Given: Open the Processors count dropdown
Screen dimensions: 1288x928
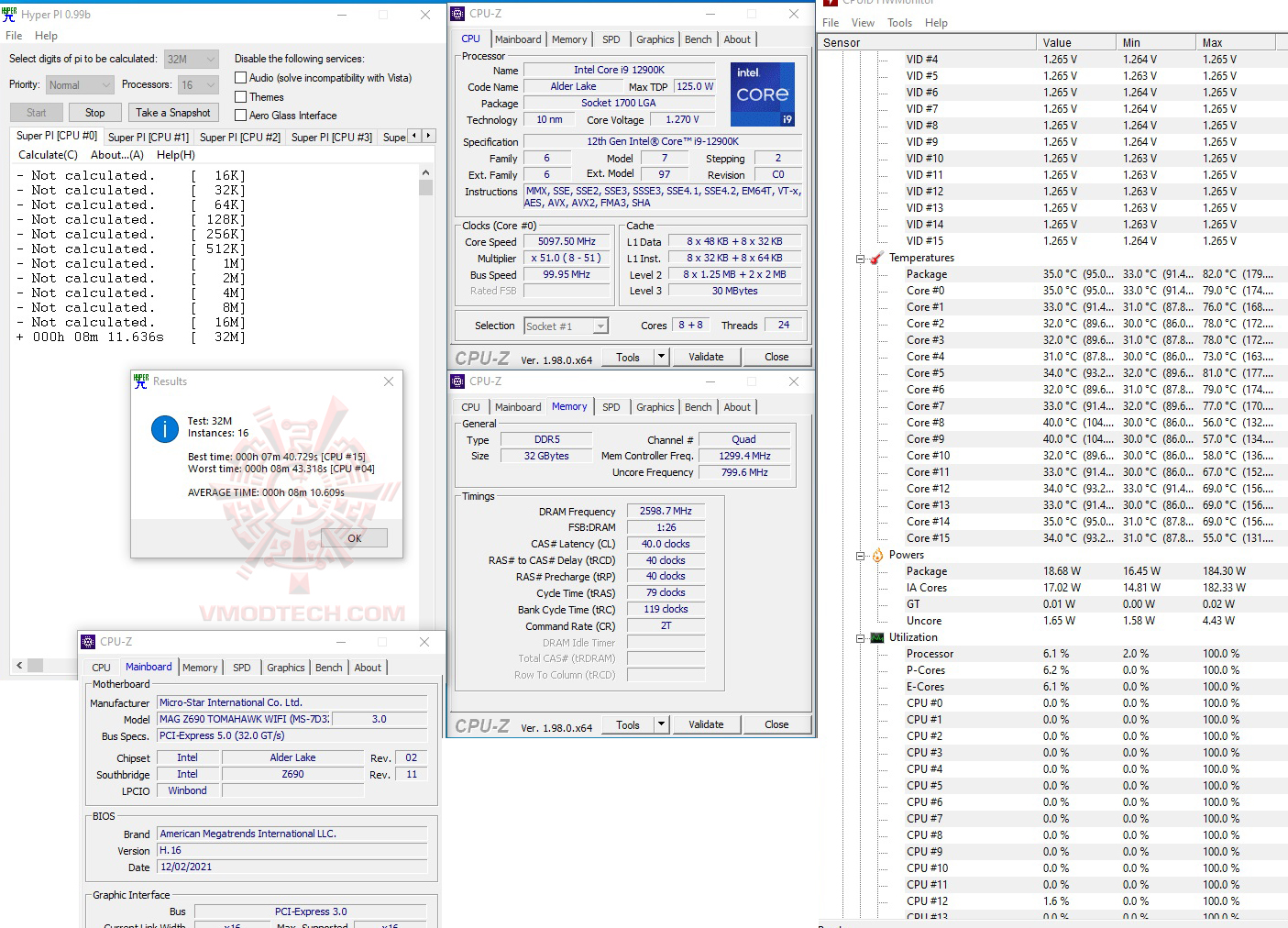Looking at the screenshot, I should (198, 84).
